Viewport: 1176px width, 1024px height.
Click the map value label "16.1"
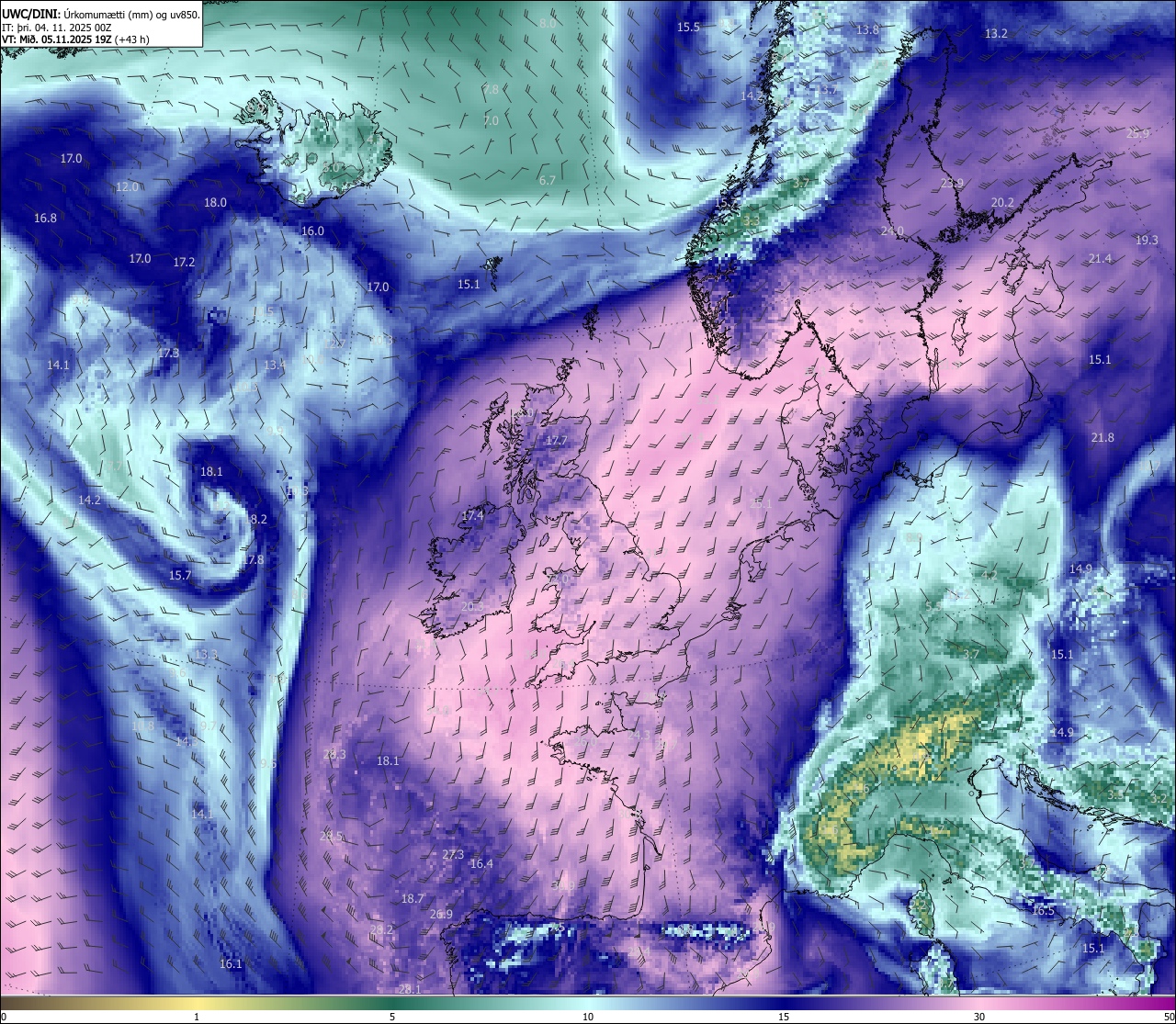(x=231, y=964)
